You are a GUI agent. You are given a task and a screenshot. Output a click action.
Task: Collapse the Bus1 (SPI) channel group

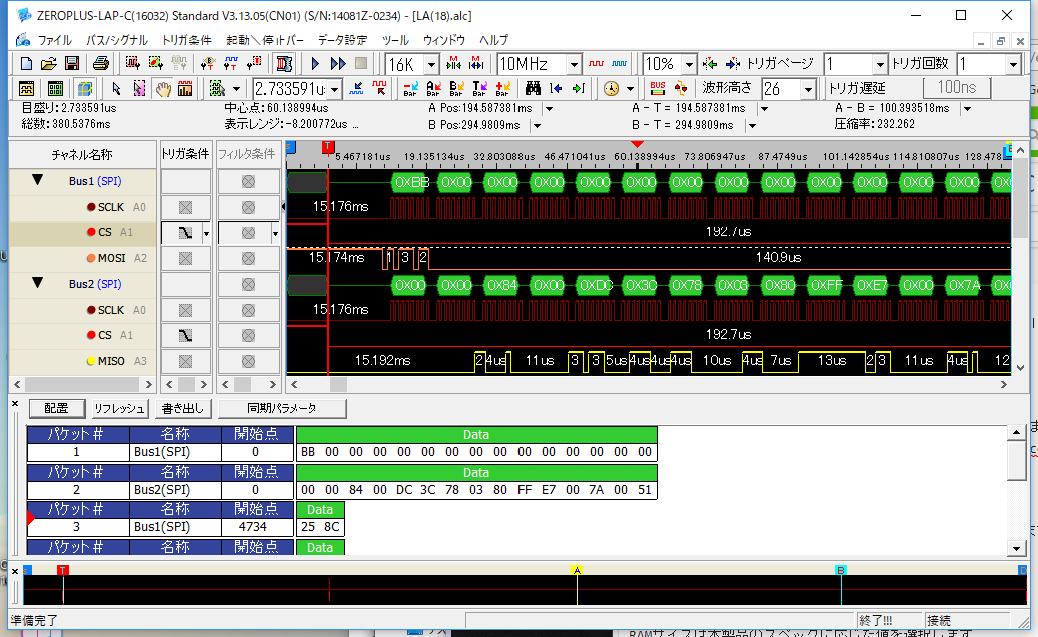pyautogui.click(x=38, y=180)
